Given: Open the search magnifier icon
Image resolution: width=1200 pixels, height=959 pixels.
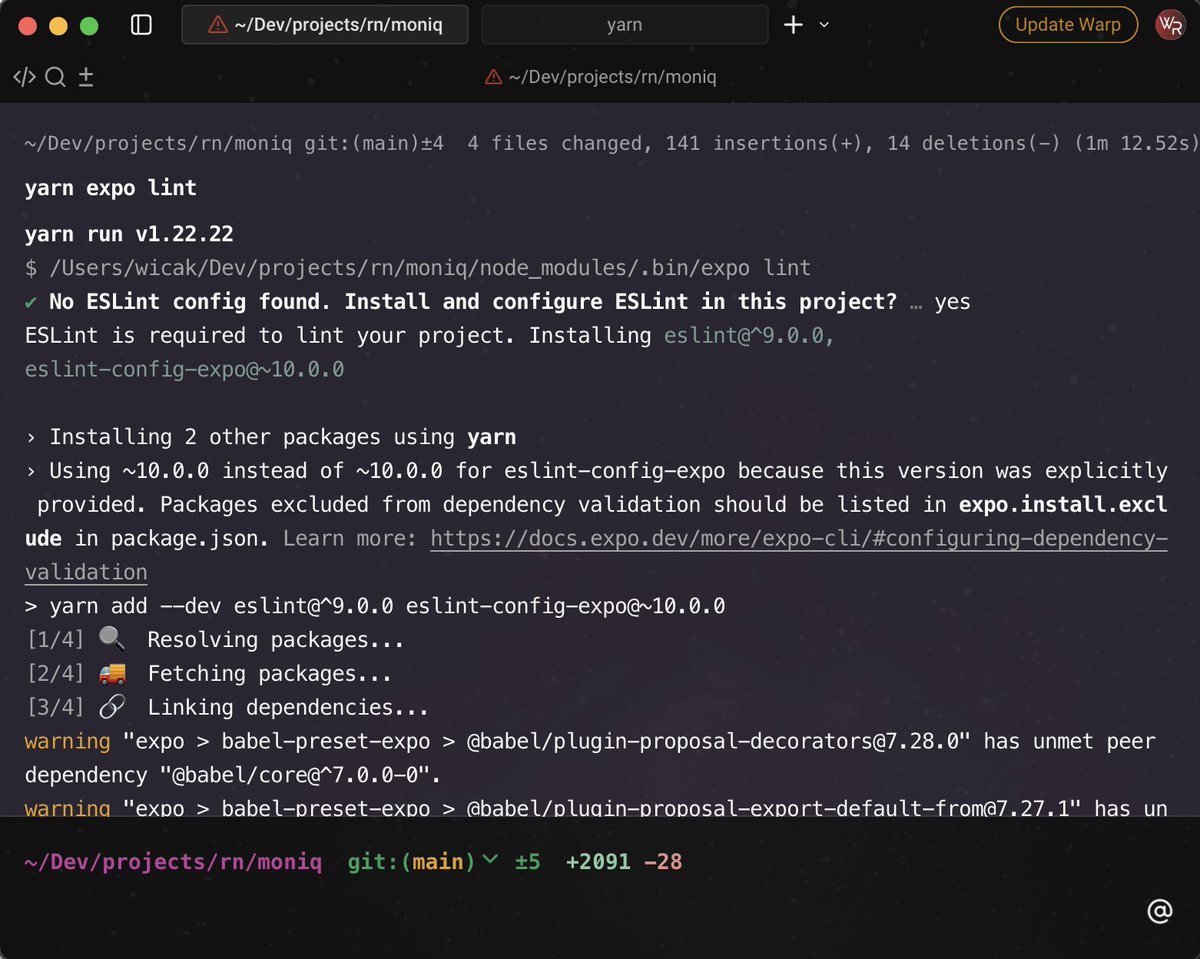Looking at the screenshot, I should [55, 77].
